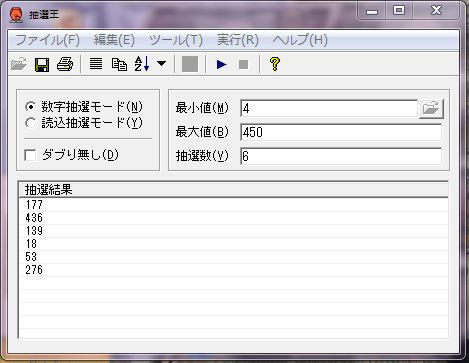Close the 抽選王 window
The height and width of the screenshot is (363, 469).
click(x=437, y=11)
